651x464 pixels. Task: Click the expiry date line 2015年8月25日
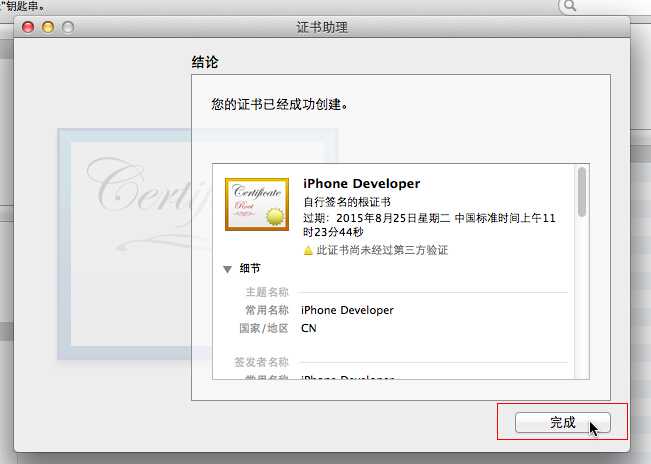click(429, 225)
